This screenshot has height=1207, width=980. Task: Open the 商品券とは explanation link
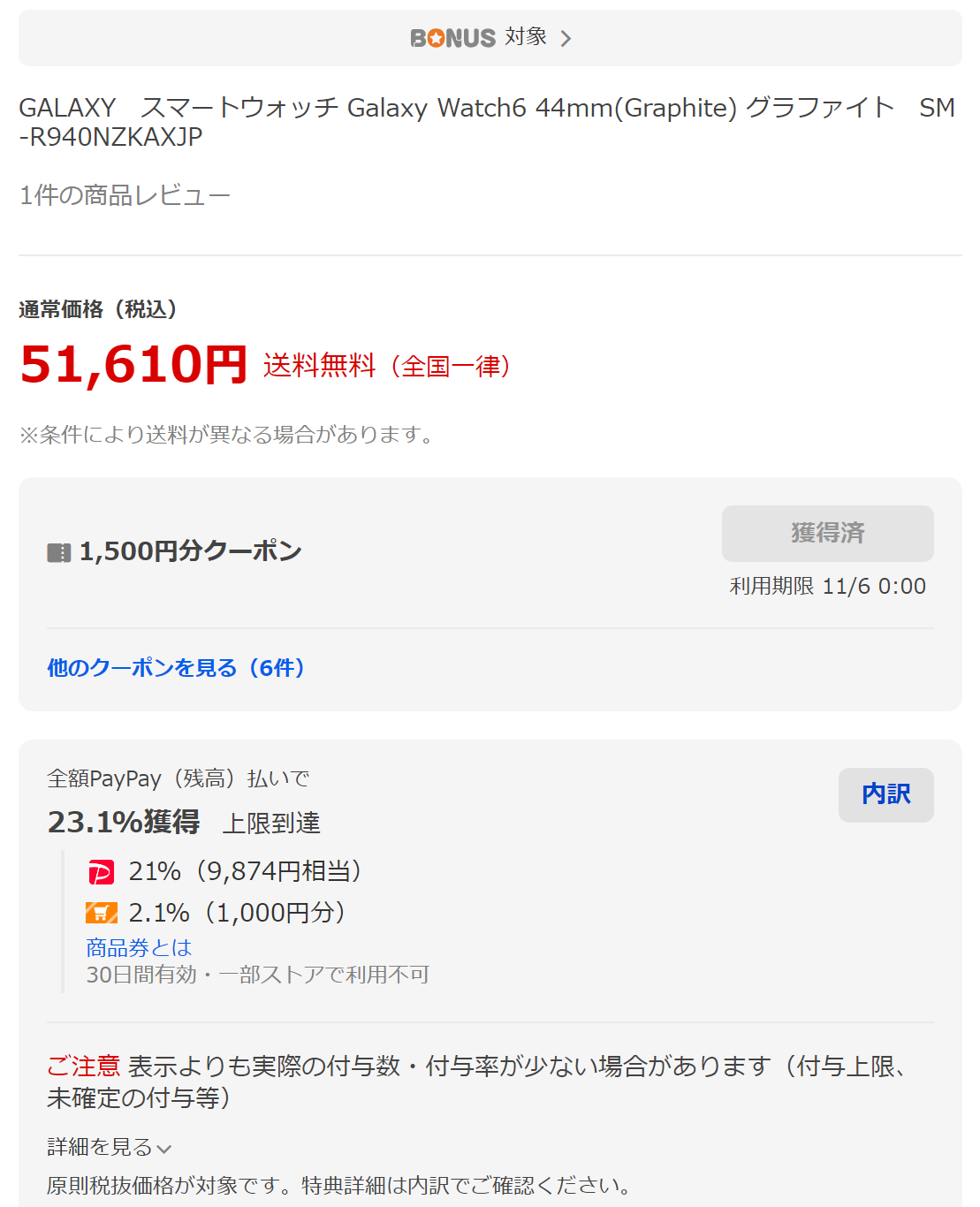coord(139,948)
